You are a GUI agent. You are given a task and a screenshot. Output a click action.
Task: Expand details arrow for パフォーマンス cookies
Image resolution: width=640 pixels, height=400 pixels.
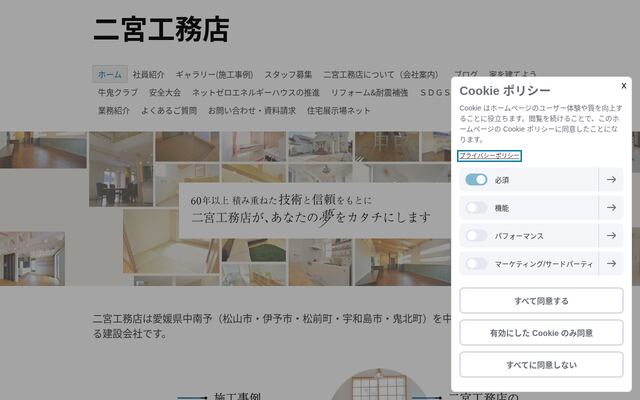click(x=611, y=236)
